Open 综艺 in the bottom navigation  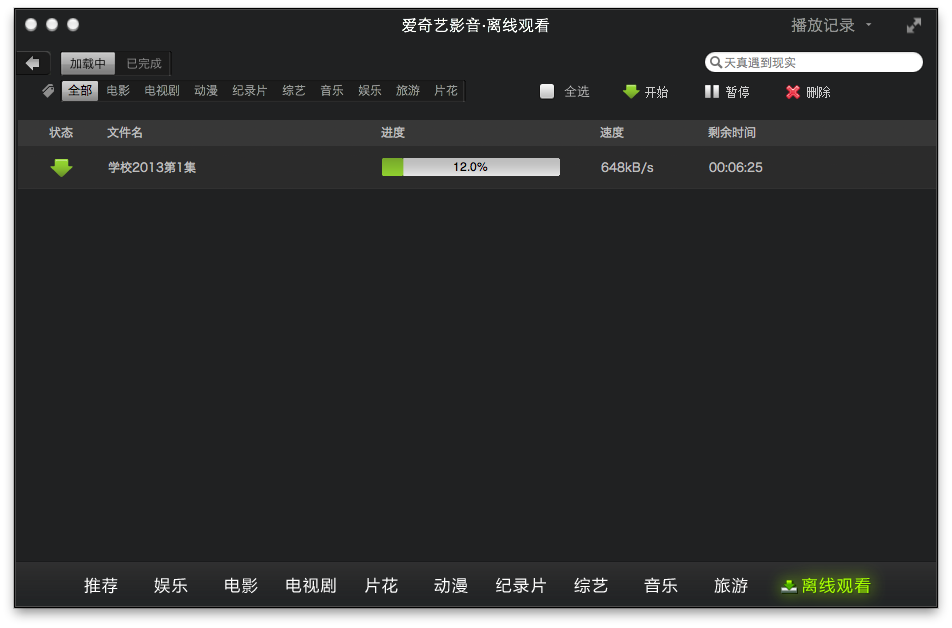(x=591, y=585)
